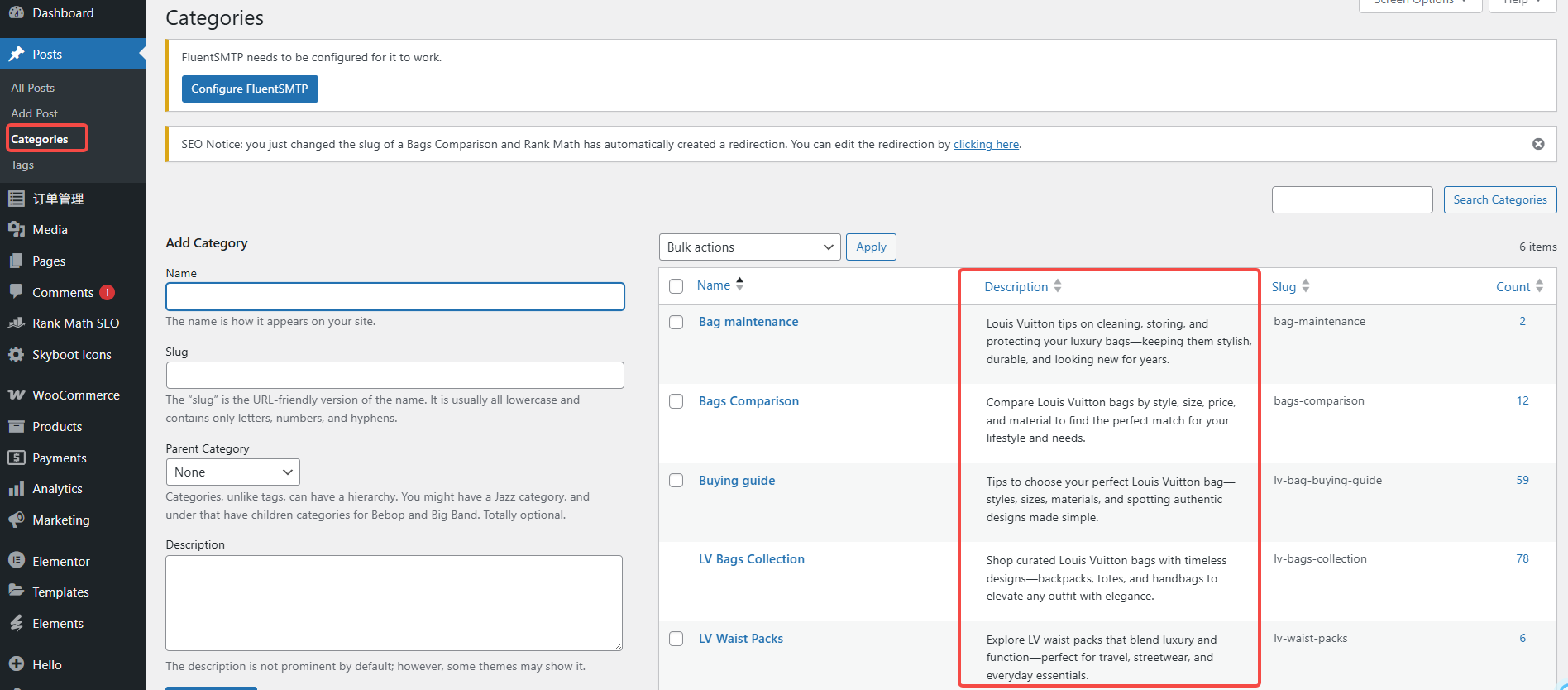Toggle the select-all checkbox in header
This screenshot has width=1568, height=690.
[676, 286]
